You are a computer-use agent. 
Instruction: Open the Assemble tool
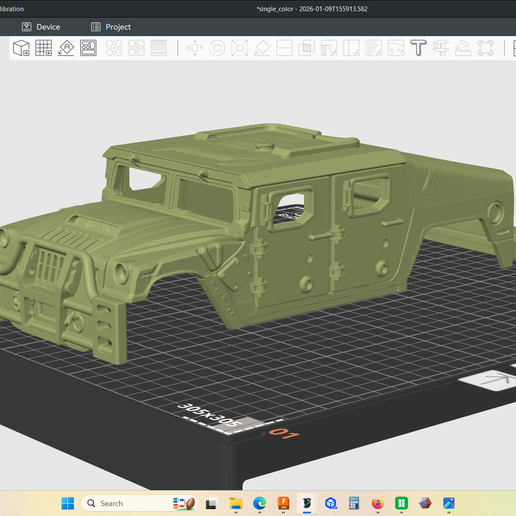463,48
